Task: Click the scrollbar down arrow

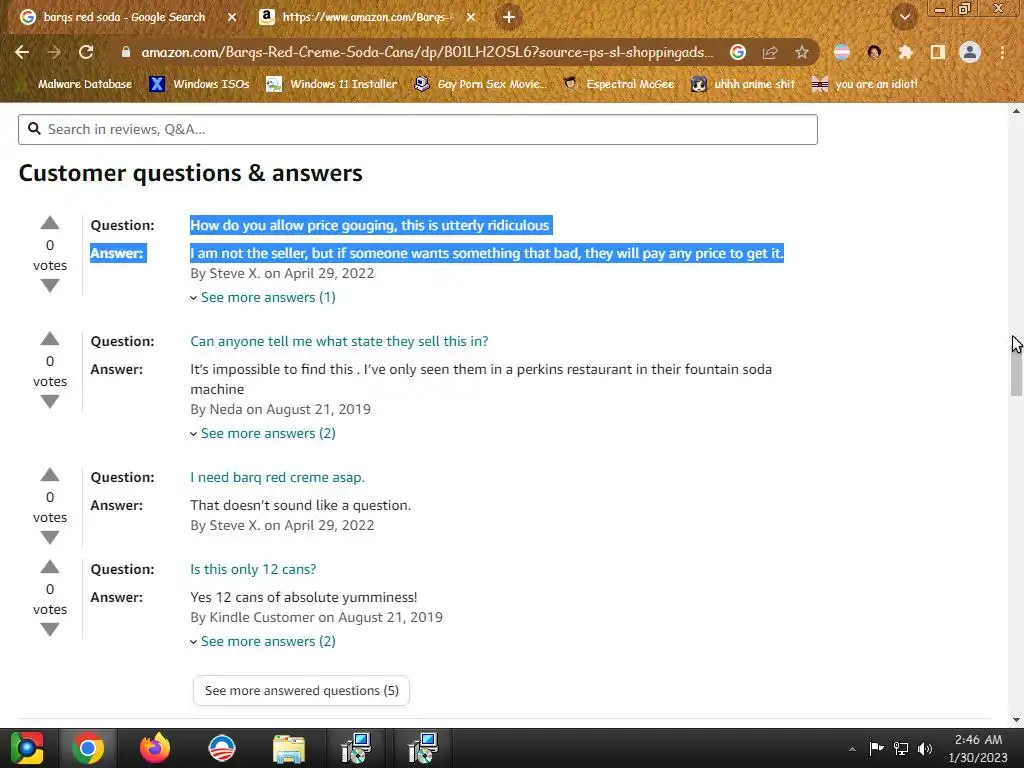Action: [x=1016, y=720]
